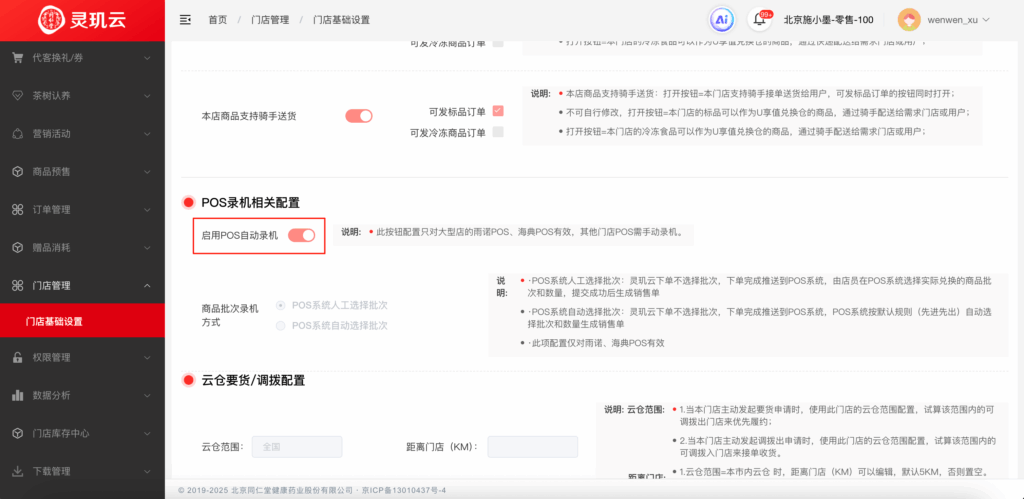Image resolution: width=1024 pixels, height=499 pixels.
Task: Click the 营销活动 sidebar icon
Action: [17, 133]
